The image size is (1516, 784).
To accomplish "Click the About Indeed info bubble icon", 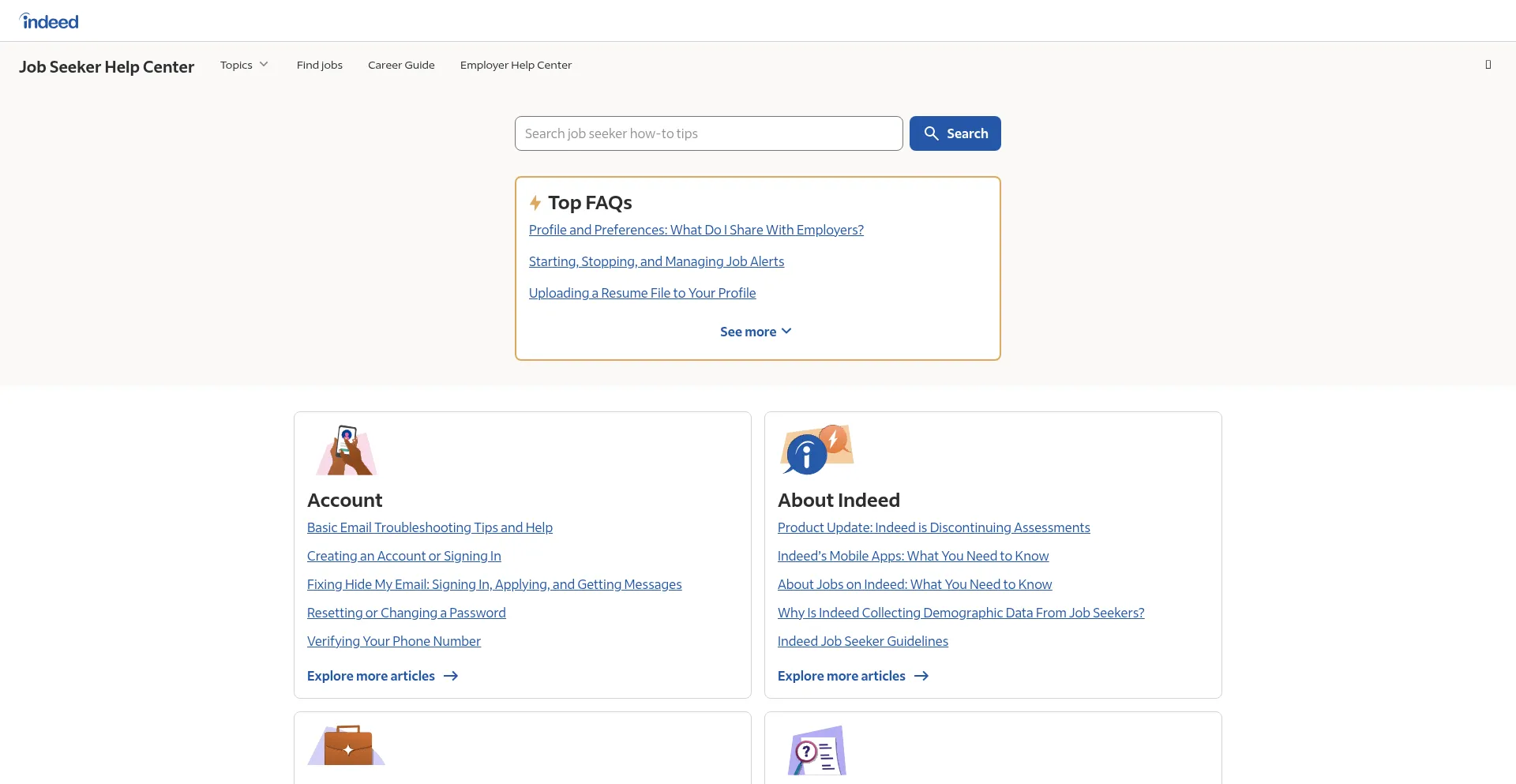I will (817, 449).
